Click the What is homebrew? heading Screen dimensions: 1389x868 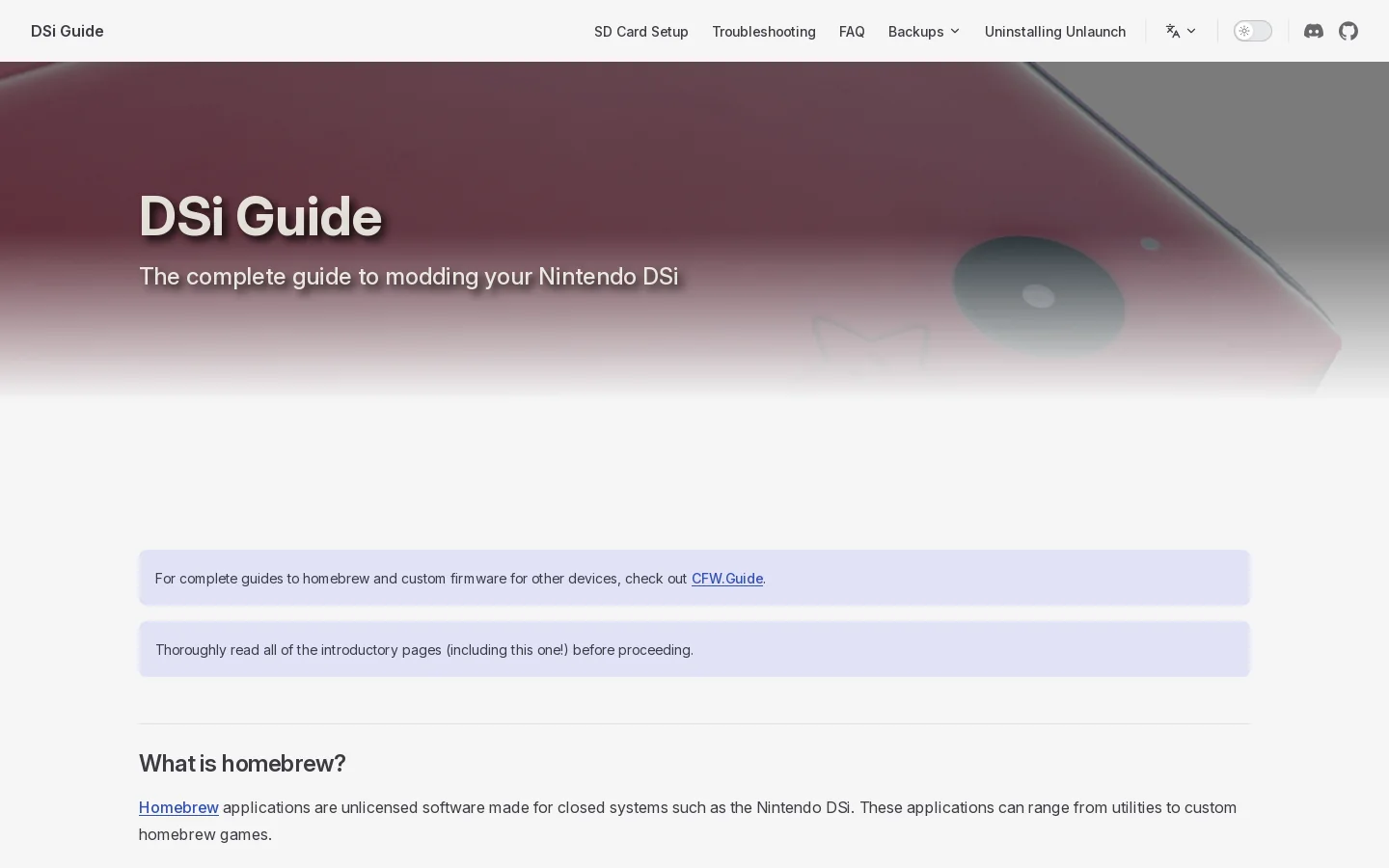pyautogui.click(x=242, y=763)
